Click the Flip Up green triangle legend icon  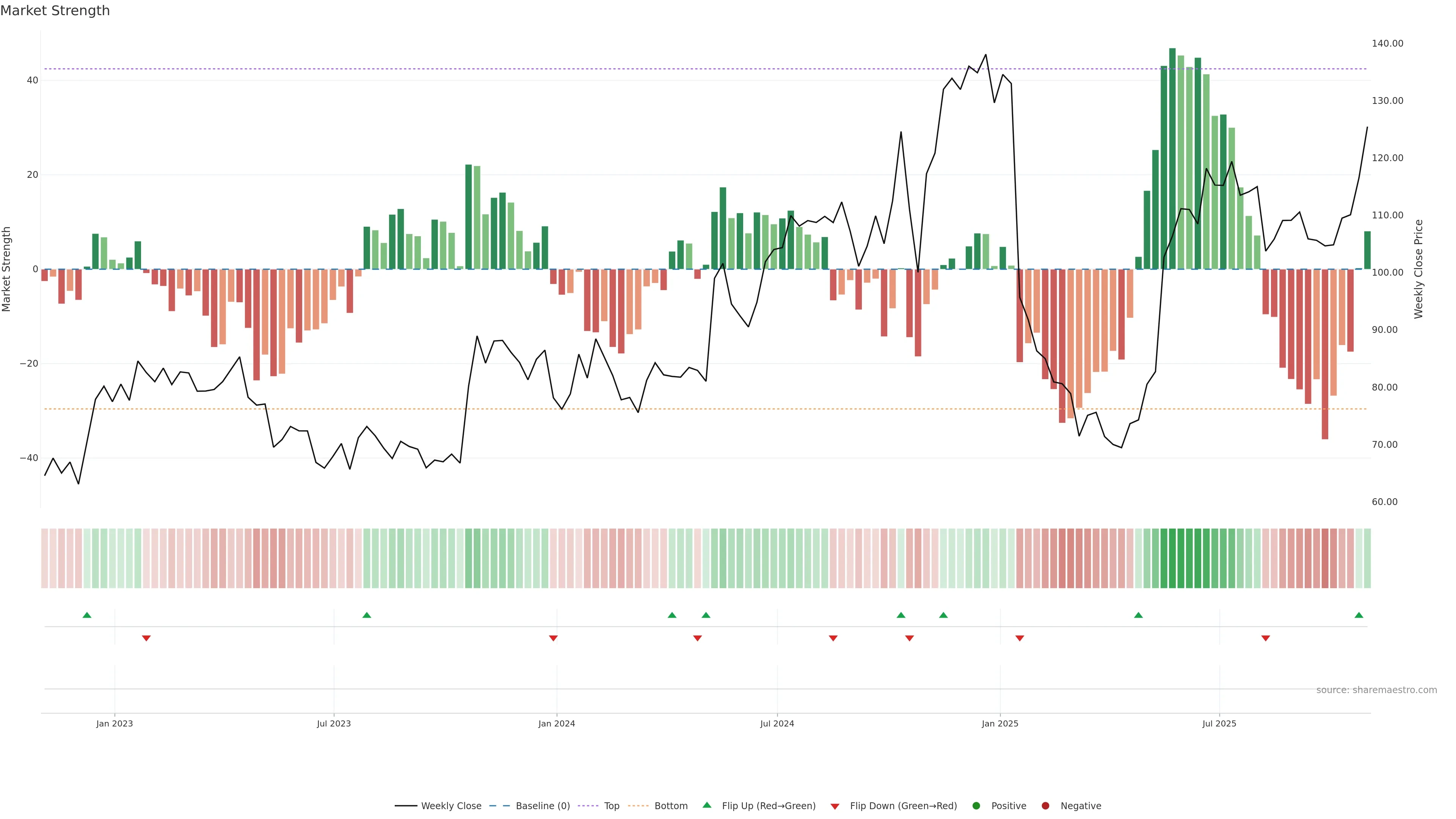coord(706,805)
